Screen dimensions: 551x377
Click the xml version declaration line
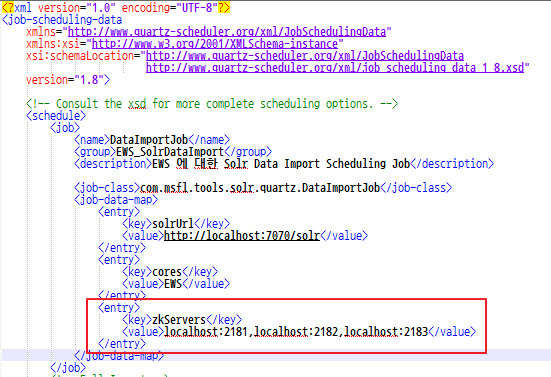pos(116,7)
